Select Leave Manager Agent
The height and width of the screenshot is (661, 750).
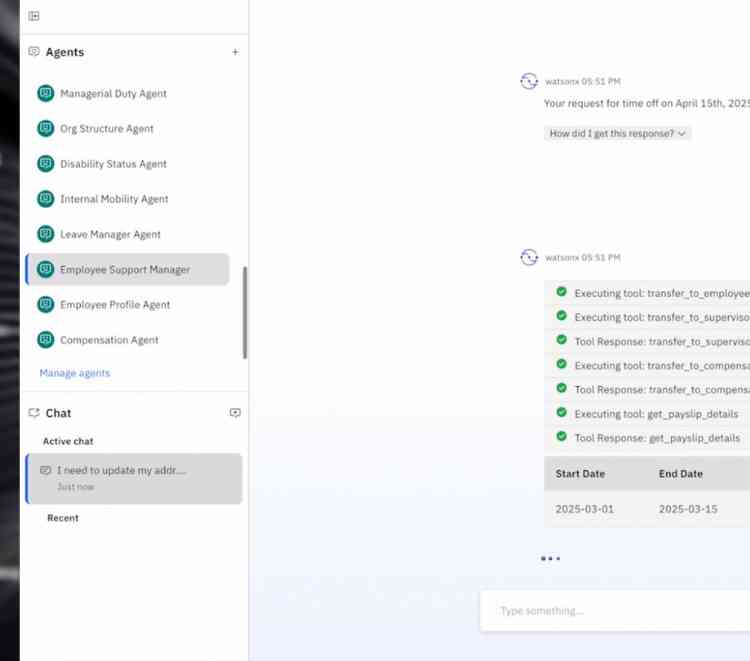pos(110,235)
